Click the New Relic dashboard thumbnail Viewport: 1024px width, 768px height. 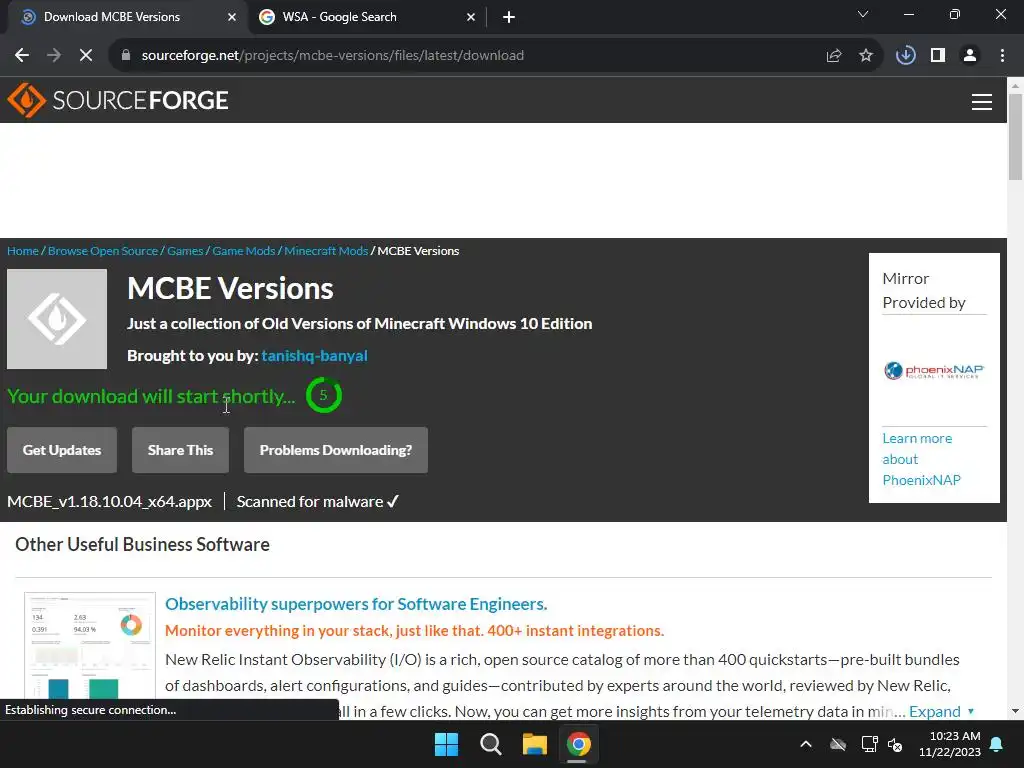coord(90,645)
